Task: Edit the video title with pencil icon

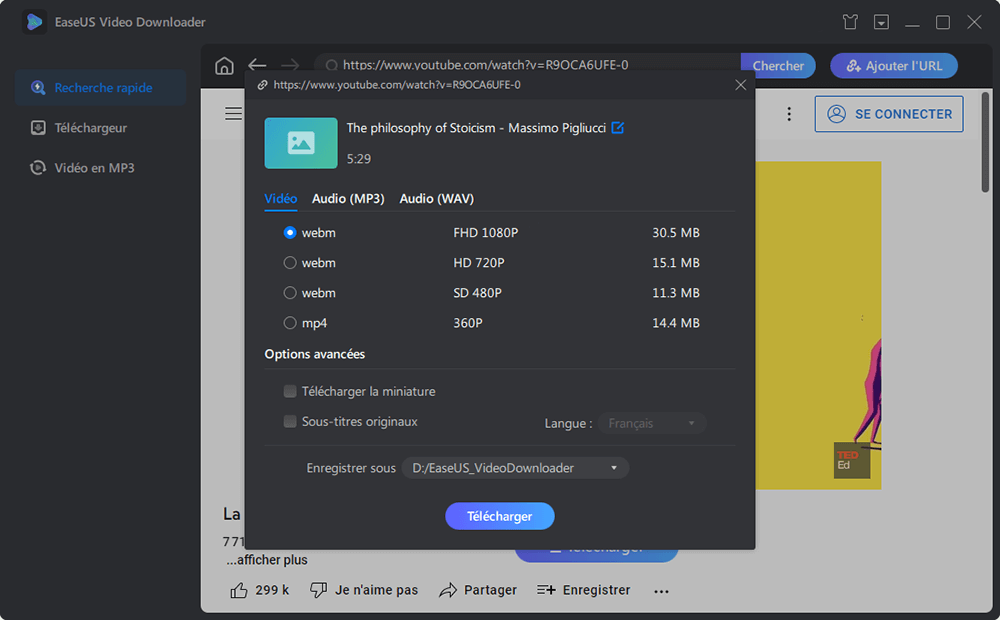Action: pos(617,128)
